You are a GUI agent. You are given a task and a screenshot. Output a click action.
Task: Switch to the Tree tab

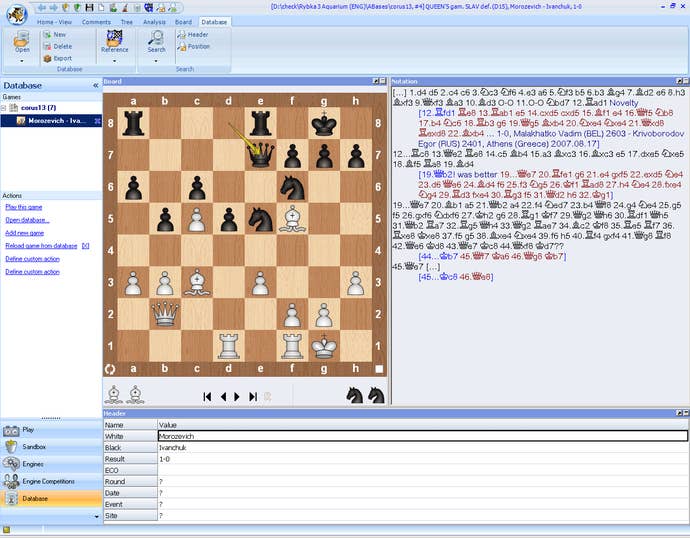(x=127, y=22)
